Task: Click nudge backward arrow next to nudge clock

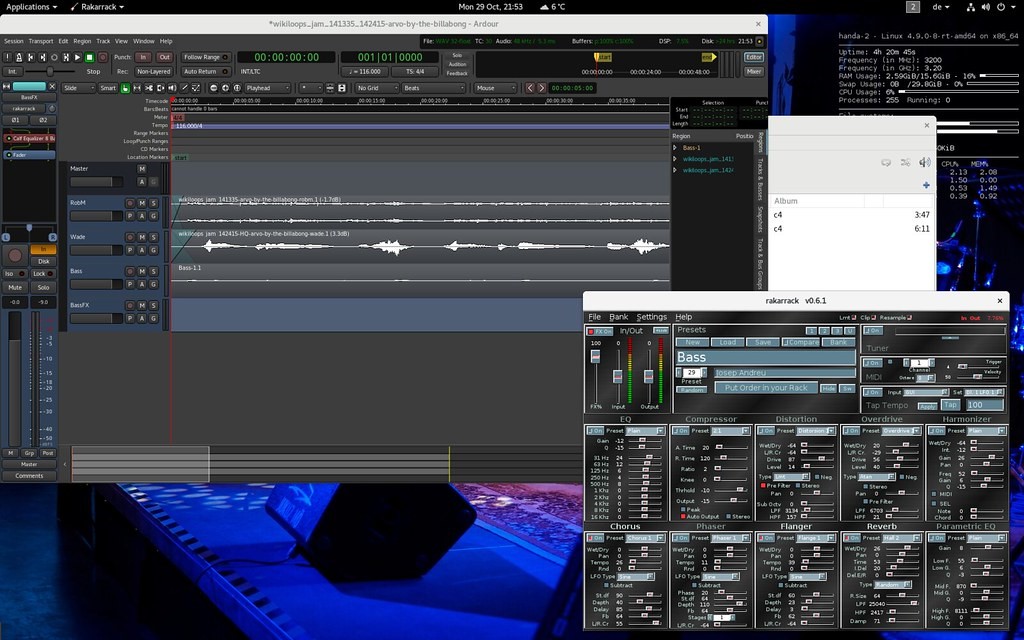Action: [530, 88]
